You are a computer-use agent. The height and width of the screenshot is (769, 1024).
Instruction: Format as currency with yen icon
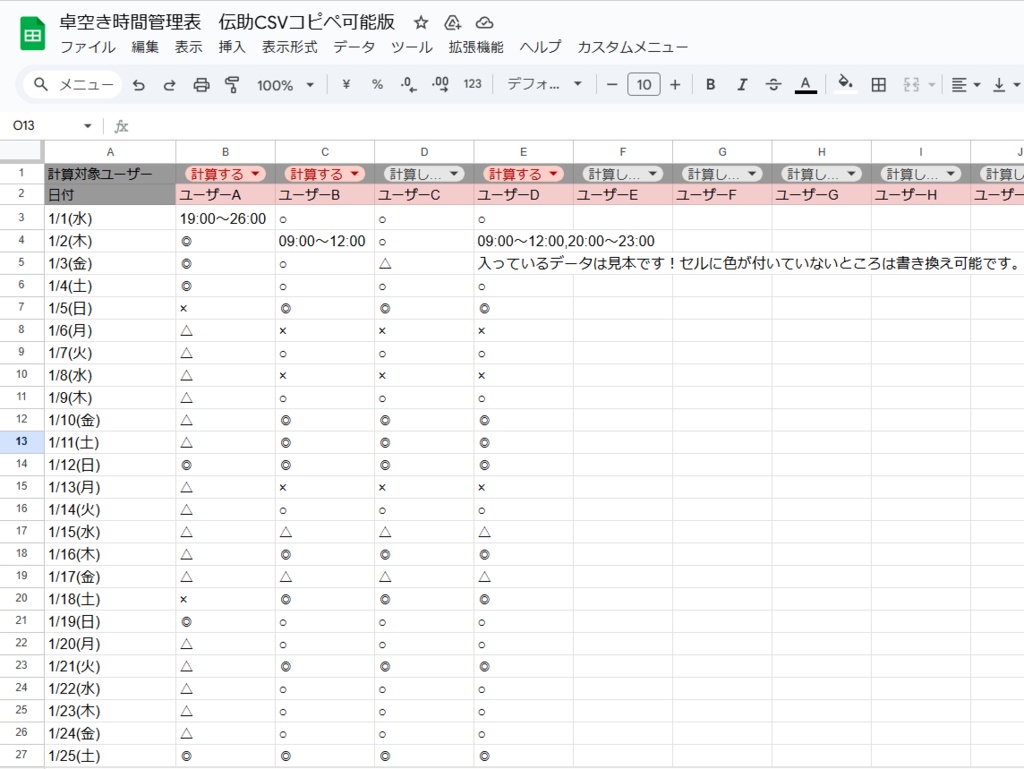pos(346,84)
